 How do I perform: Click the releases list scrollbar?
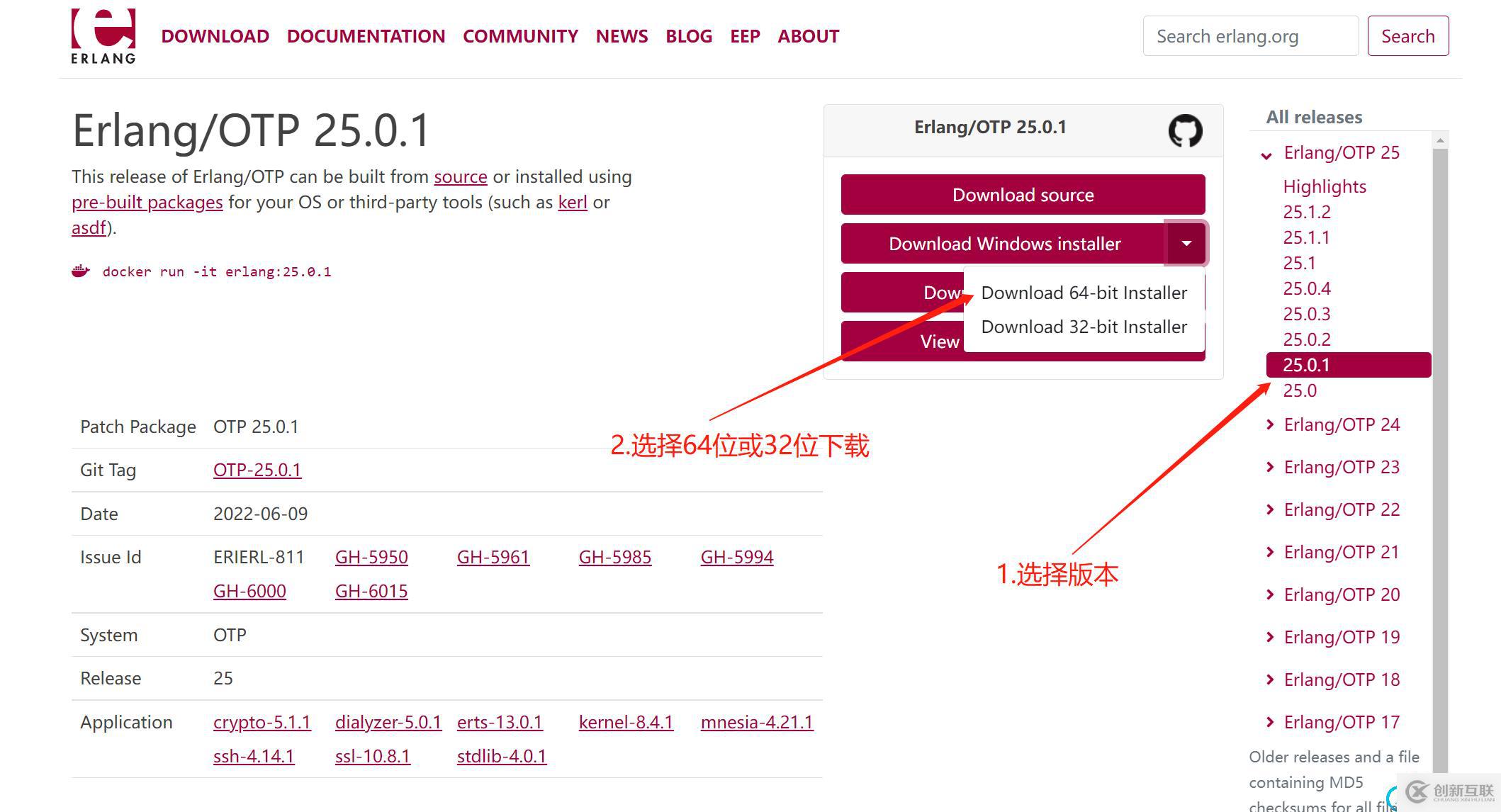tap(1439, 453)
